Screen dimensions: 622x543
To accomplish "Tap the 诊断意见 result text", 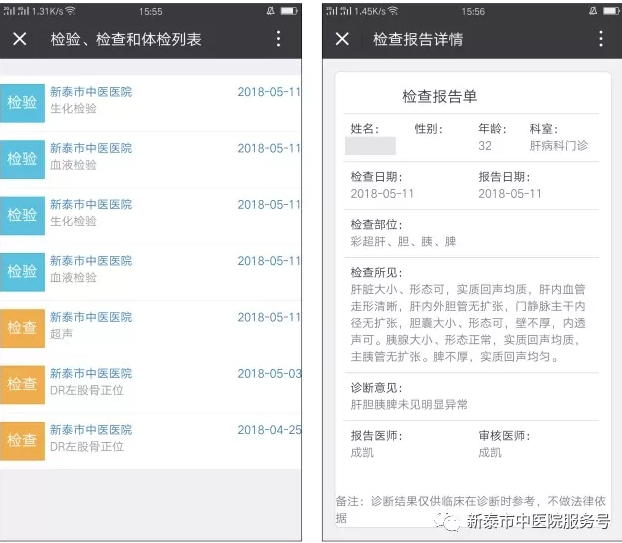I will point(409,405).
